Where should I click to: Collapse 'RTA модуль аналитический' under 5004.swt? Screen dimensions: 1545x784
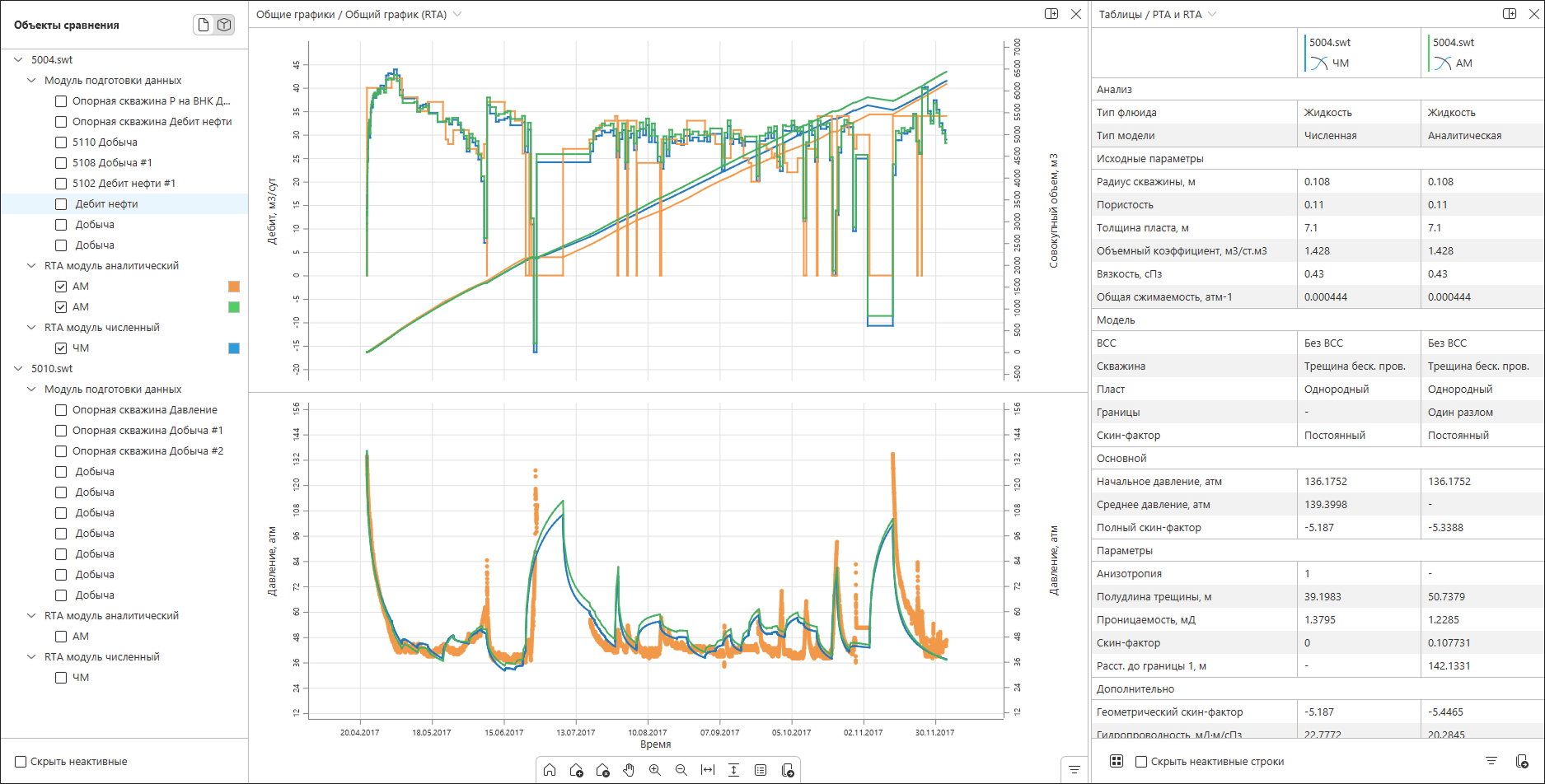pyautogui.click(x=31, y=266)
